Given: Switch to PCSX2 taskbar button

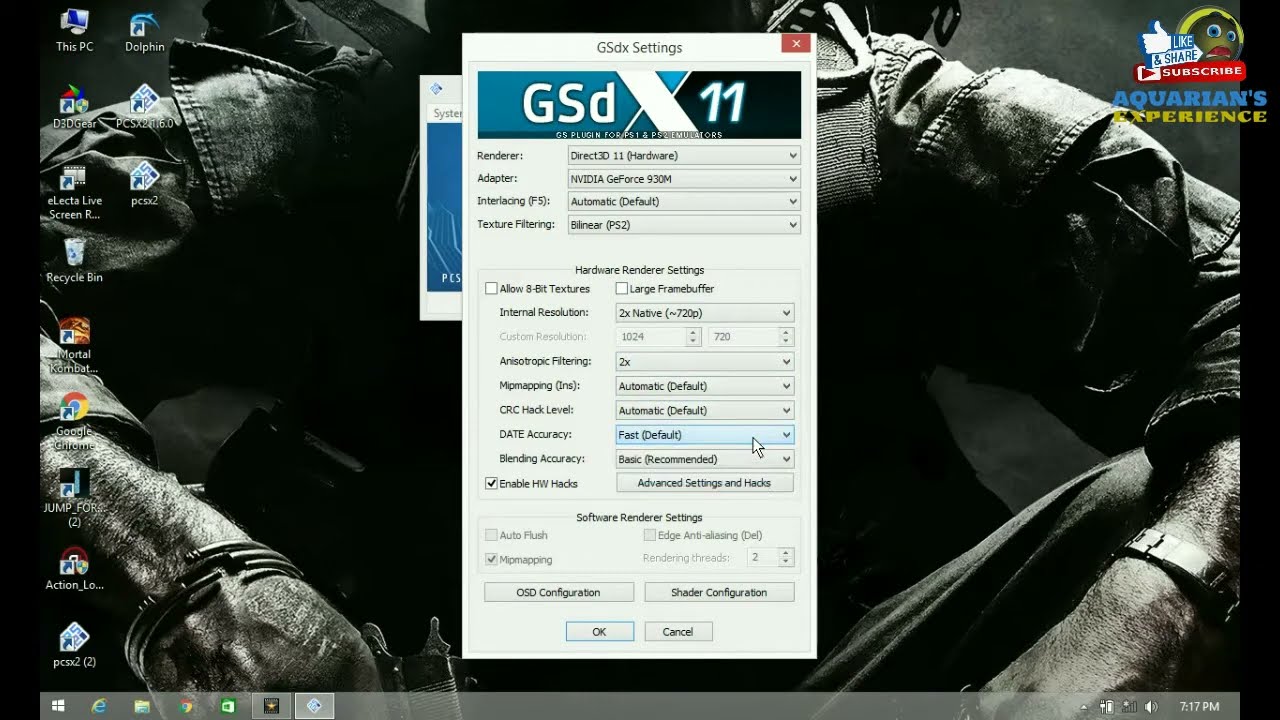Looking at the screenshot, I should [314, 706].
